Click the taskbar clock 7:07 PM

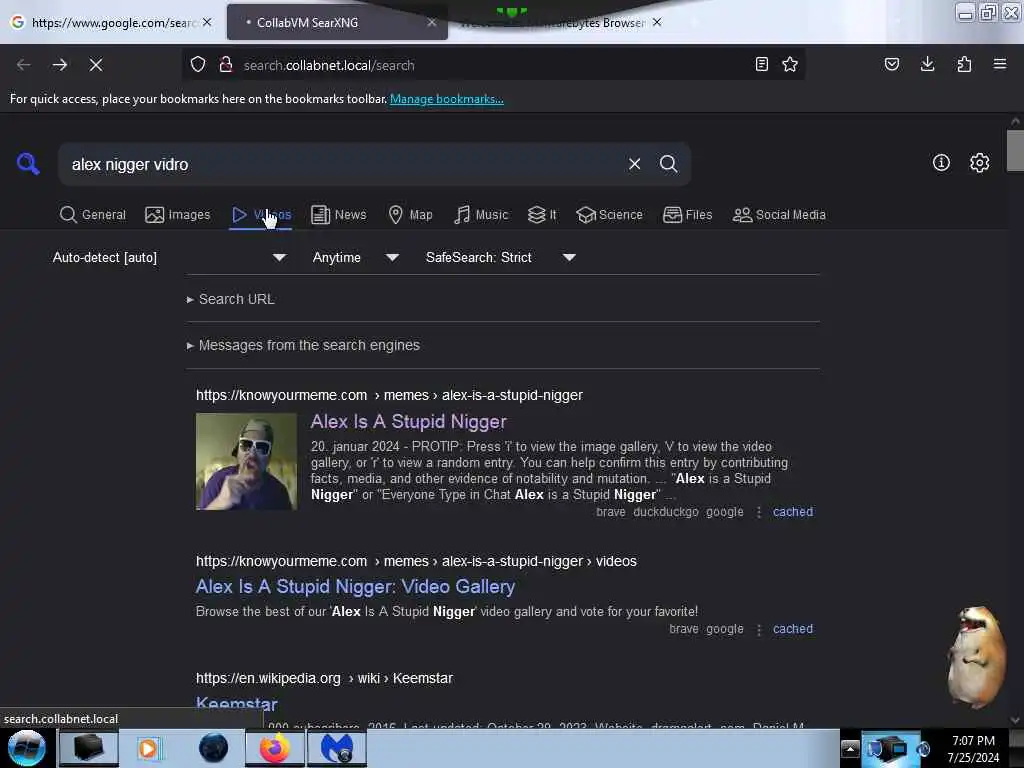click(973, 741)
